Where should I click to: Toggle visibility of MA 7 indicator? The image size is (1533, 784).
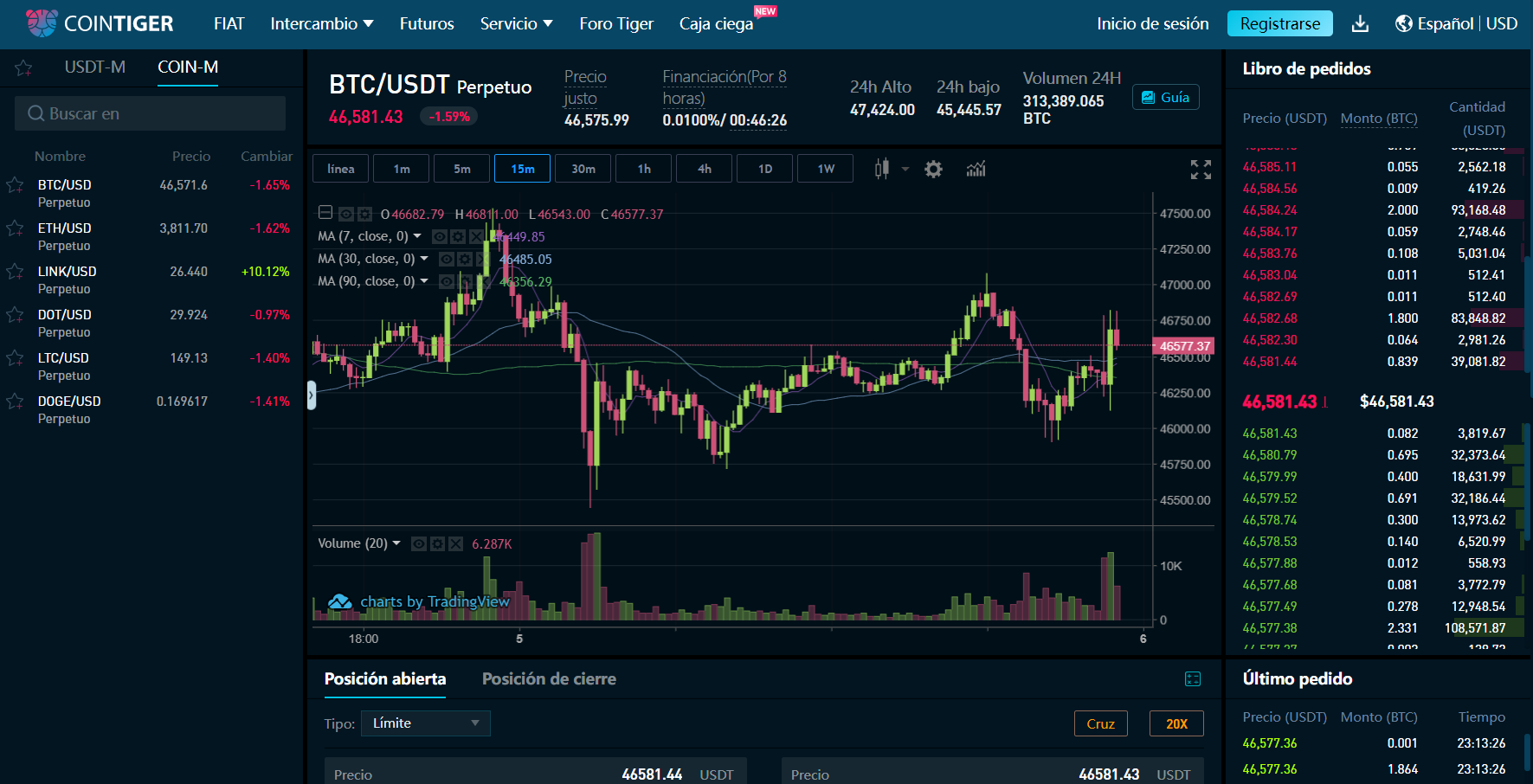[x=440, y=236]
